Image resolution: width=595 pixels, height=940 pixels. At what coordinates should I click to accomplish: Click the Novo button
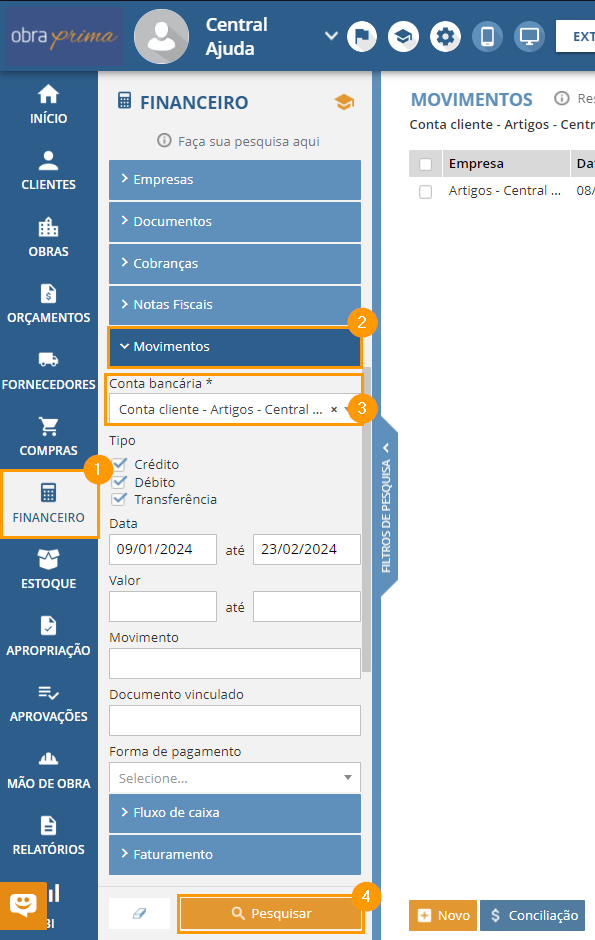click(x=443, y=915)
